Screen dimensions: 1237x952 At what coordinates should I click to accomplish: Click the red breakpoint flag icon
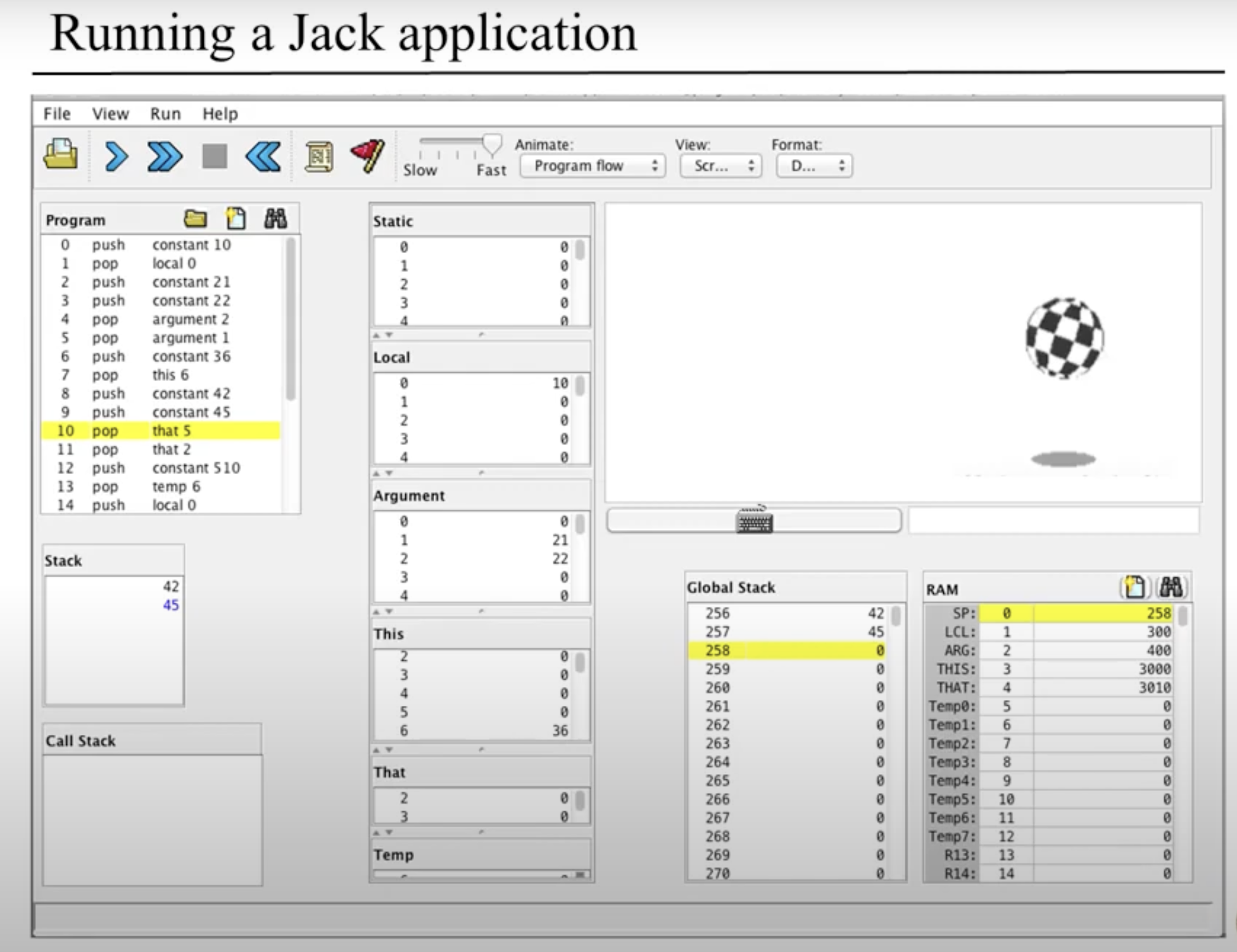[x=368, y=155]
